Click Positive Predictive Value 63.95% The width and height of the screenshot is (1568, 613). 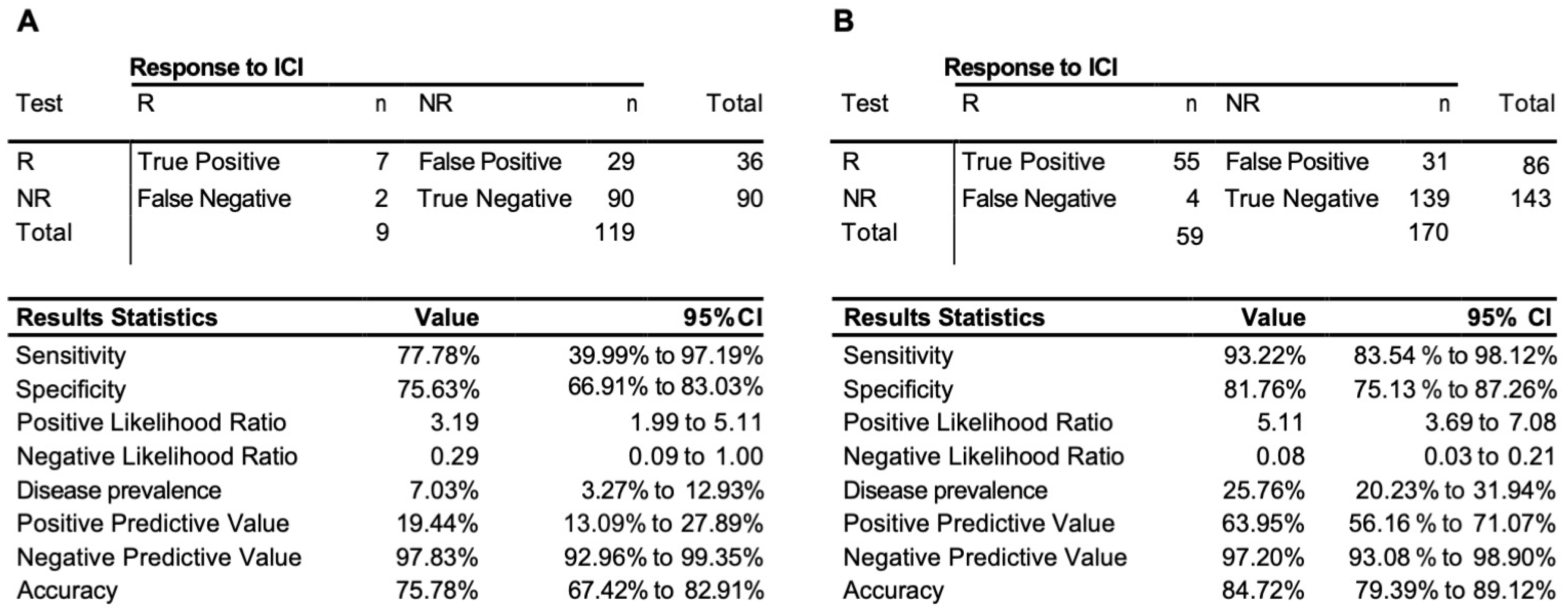[x=1263, y=523]
